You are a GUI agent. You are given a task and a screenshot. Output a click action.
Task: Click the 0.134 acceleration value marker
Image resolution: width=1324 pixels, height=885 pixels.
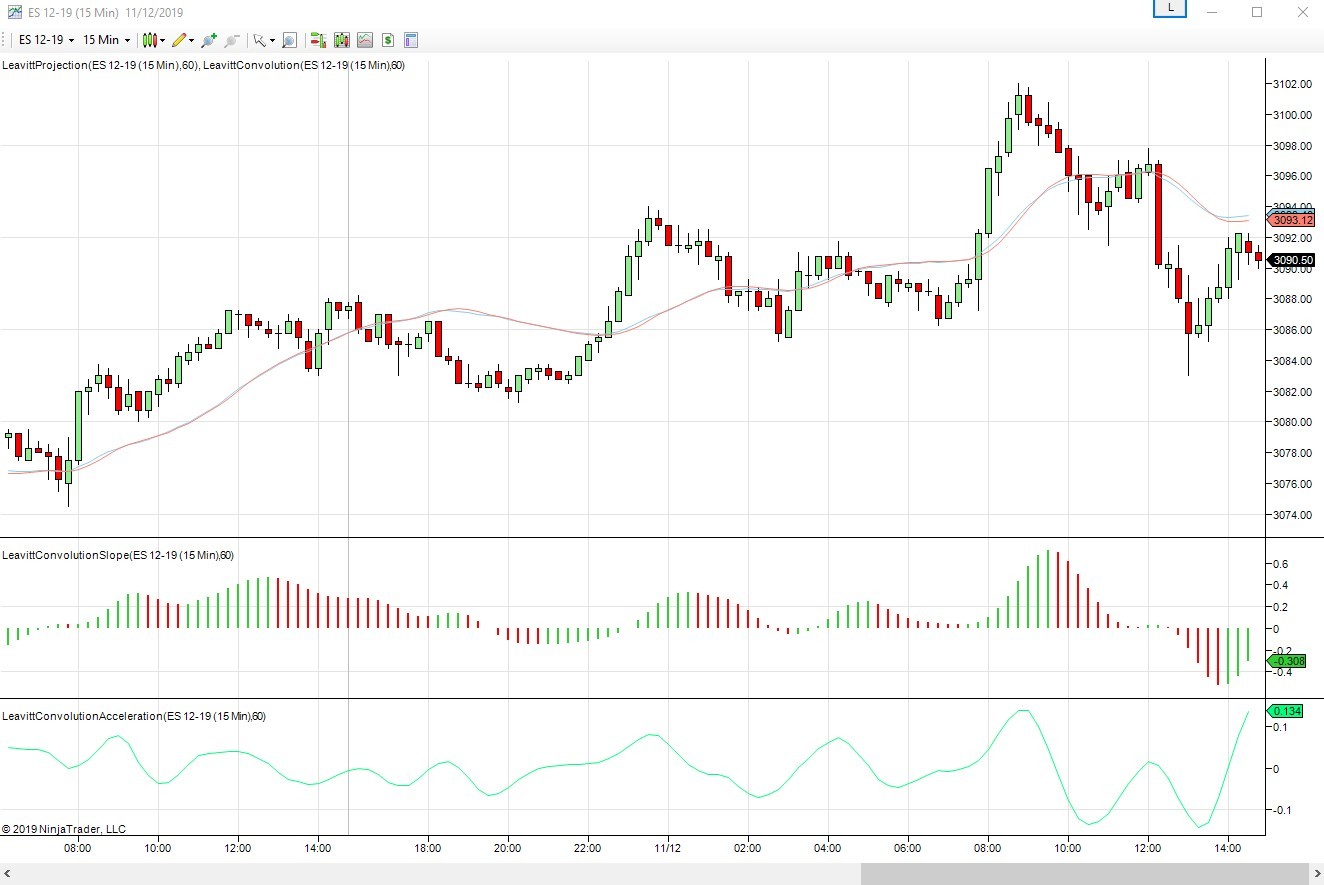click(1286, 711)
